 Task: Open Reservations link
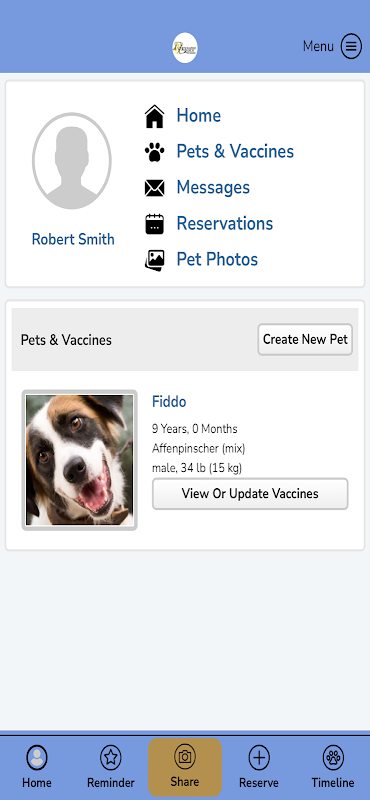click(225, 223)
